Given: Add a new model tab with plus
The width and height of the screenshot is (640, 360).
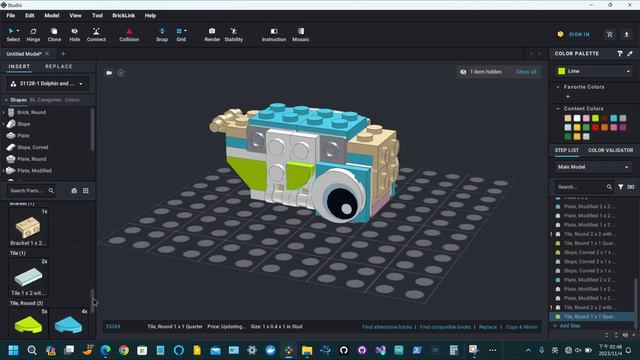Looking at the screenshot, I should coord(63,53).
